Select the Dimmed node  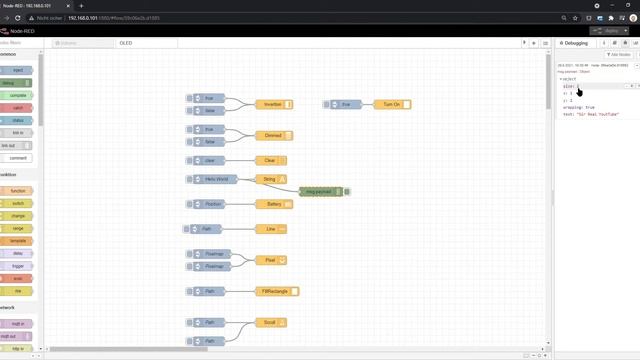coord(273,136)
